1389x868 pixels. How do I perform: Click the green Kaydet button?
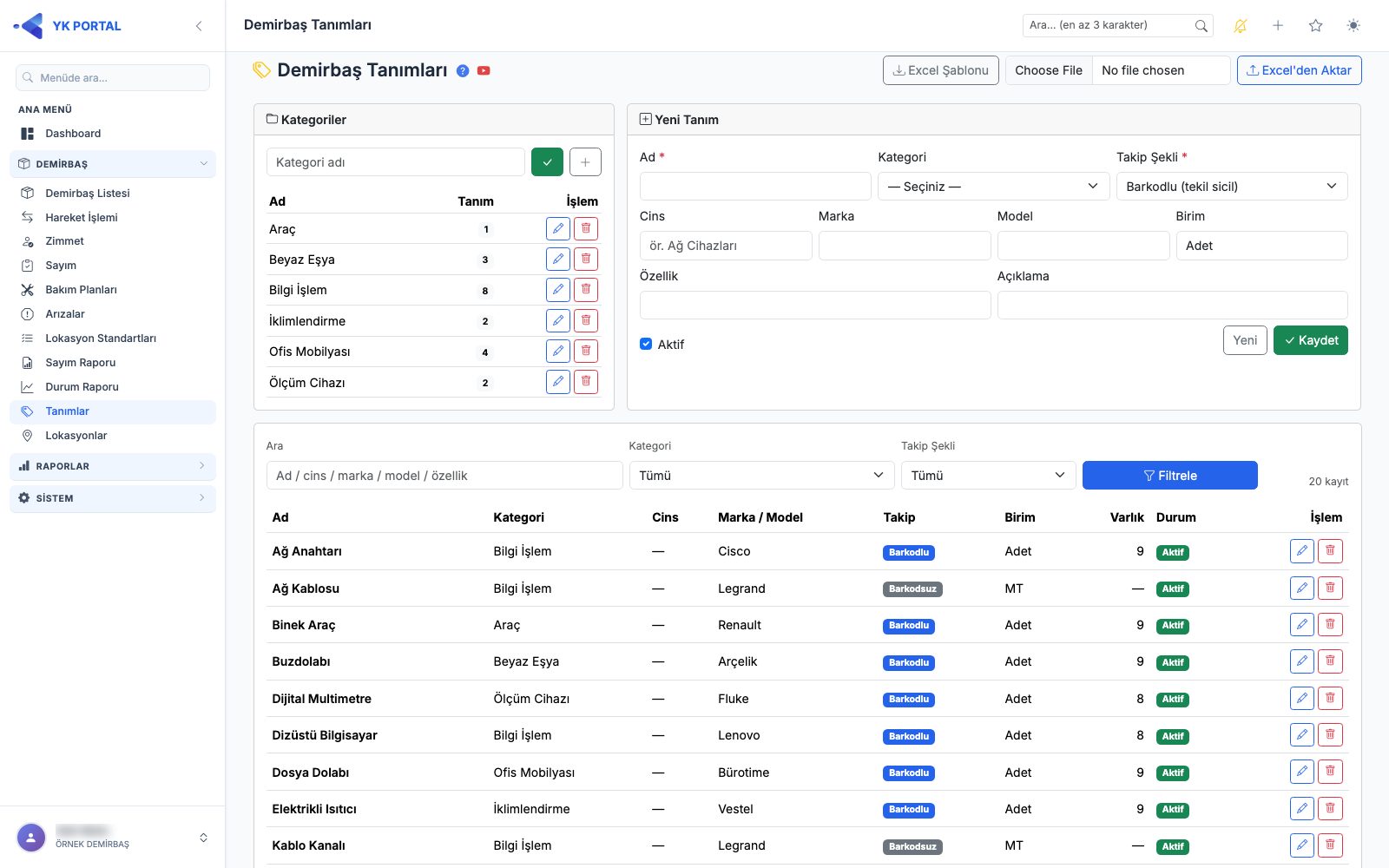pyautogui.click(x=1311, y=340)
